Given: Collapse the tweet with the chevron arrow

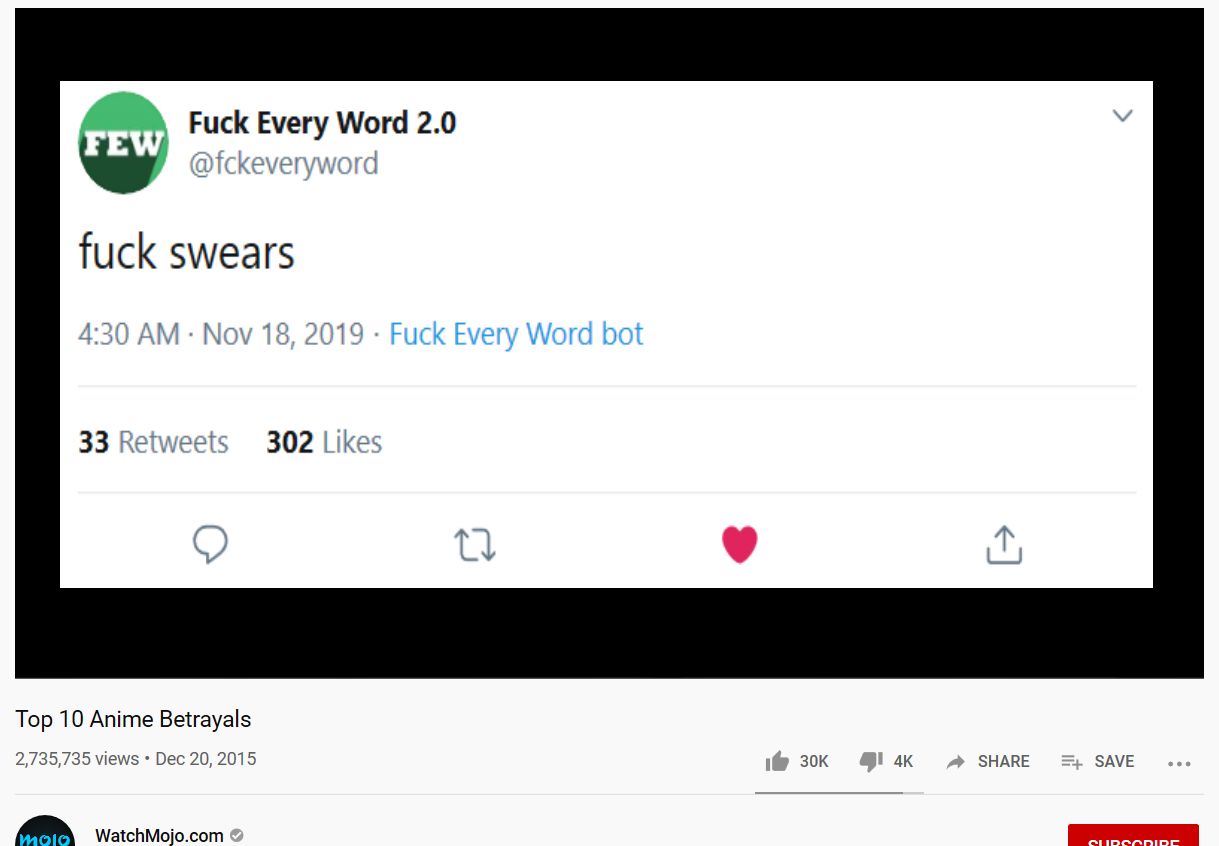Looking at the screenshot, I should click(x=1122, y=115).
